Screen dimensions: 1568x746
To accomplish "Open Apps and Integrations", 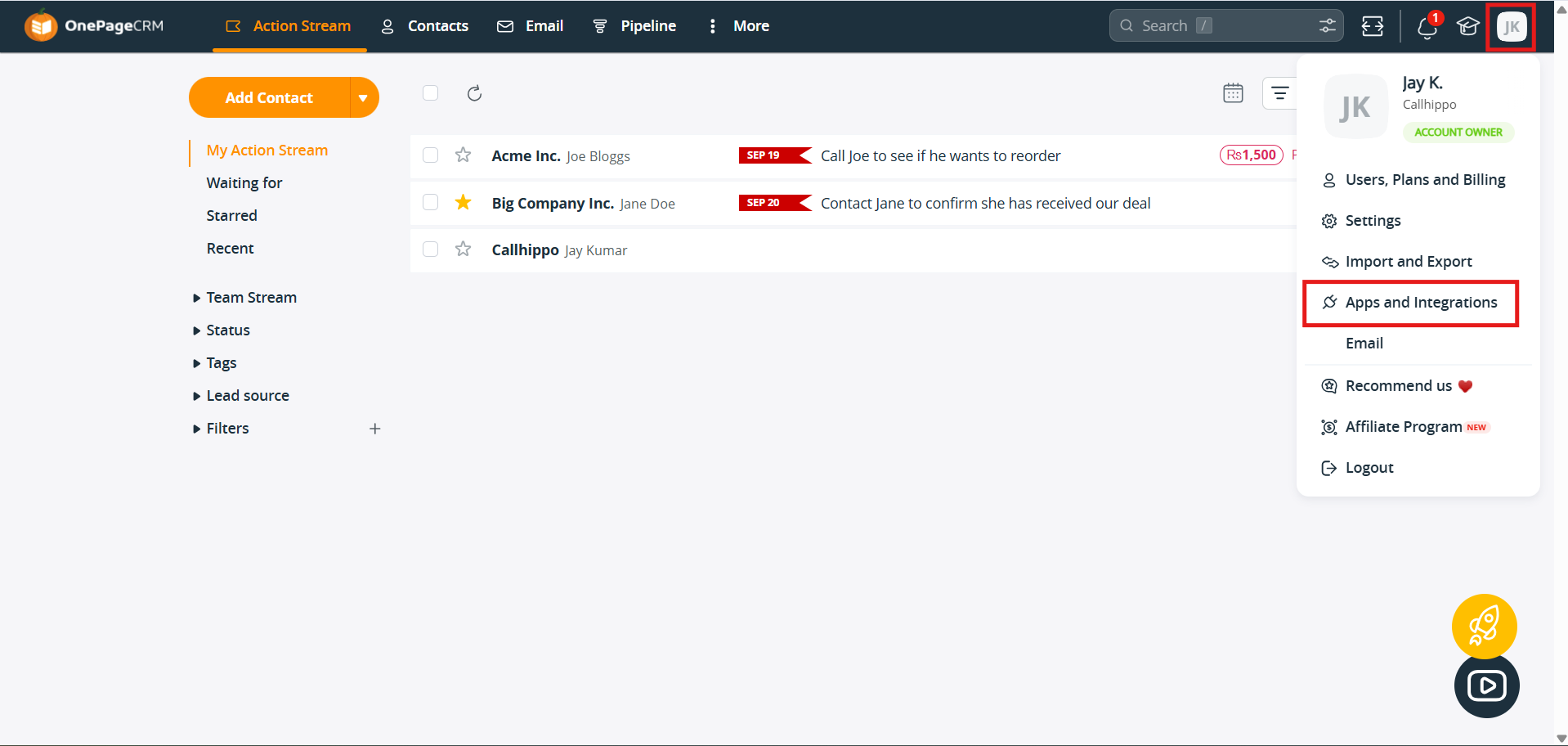I will coord(1410,303).
